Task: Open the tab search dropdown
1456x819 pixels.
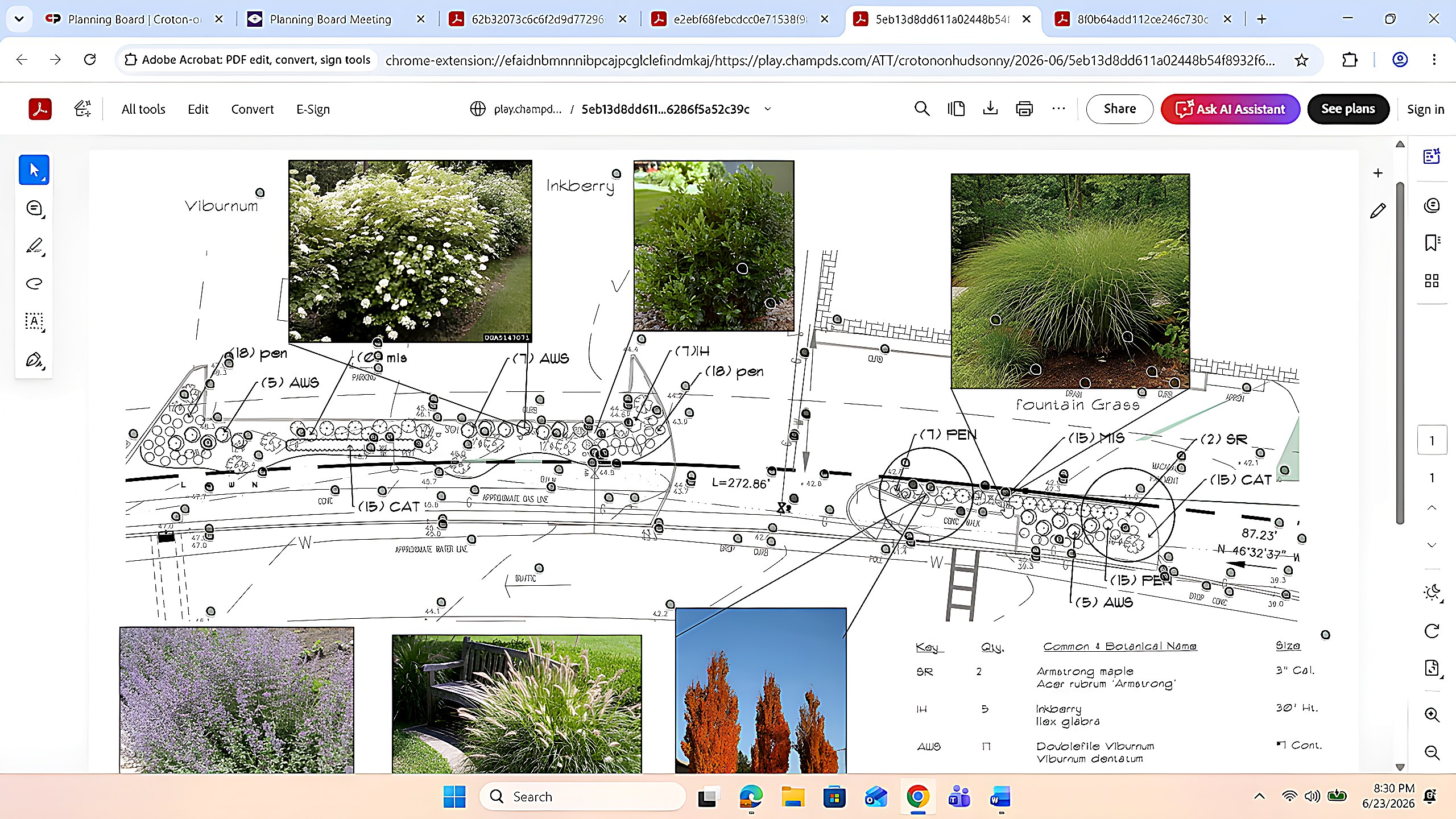Action: [x=19, y=19]
